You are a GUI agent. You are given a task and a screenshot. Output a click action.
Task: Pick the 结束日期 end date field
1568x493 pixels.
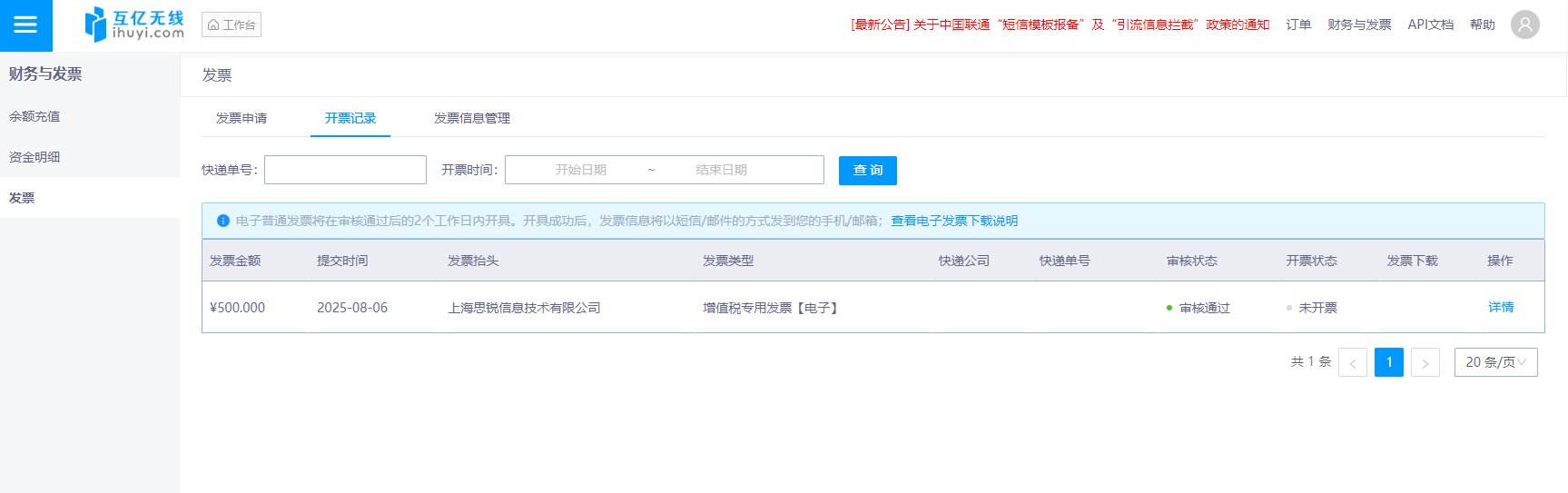(x=721, y=170)
